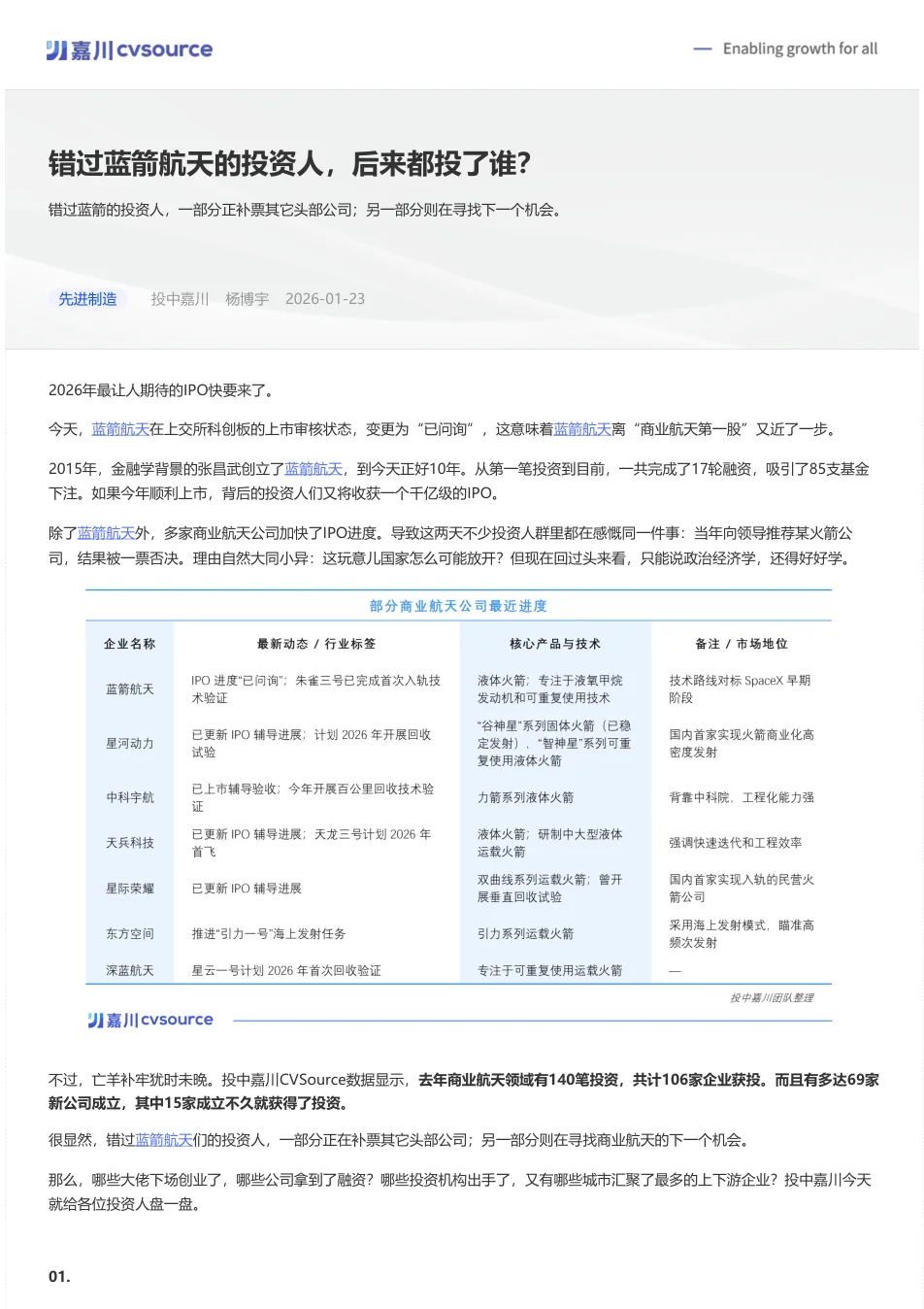This screenshot has height=1309, width=924.
Task: Click the author name 杨博宇
Action: coord(247,299)
